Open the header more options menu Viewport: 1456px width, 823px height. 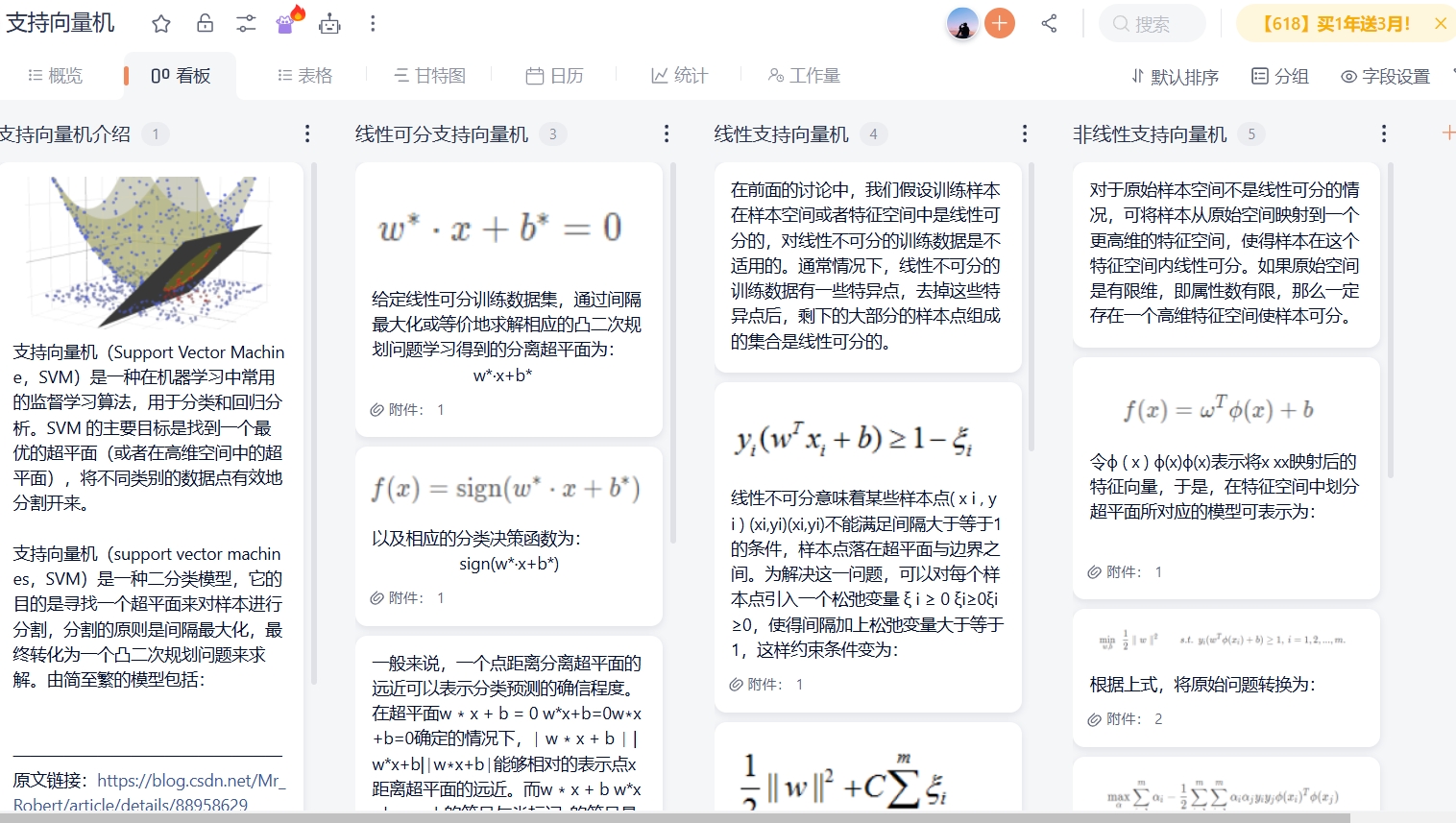tap(372, 23)
